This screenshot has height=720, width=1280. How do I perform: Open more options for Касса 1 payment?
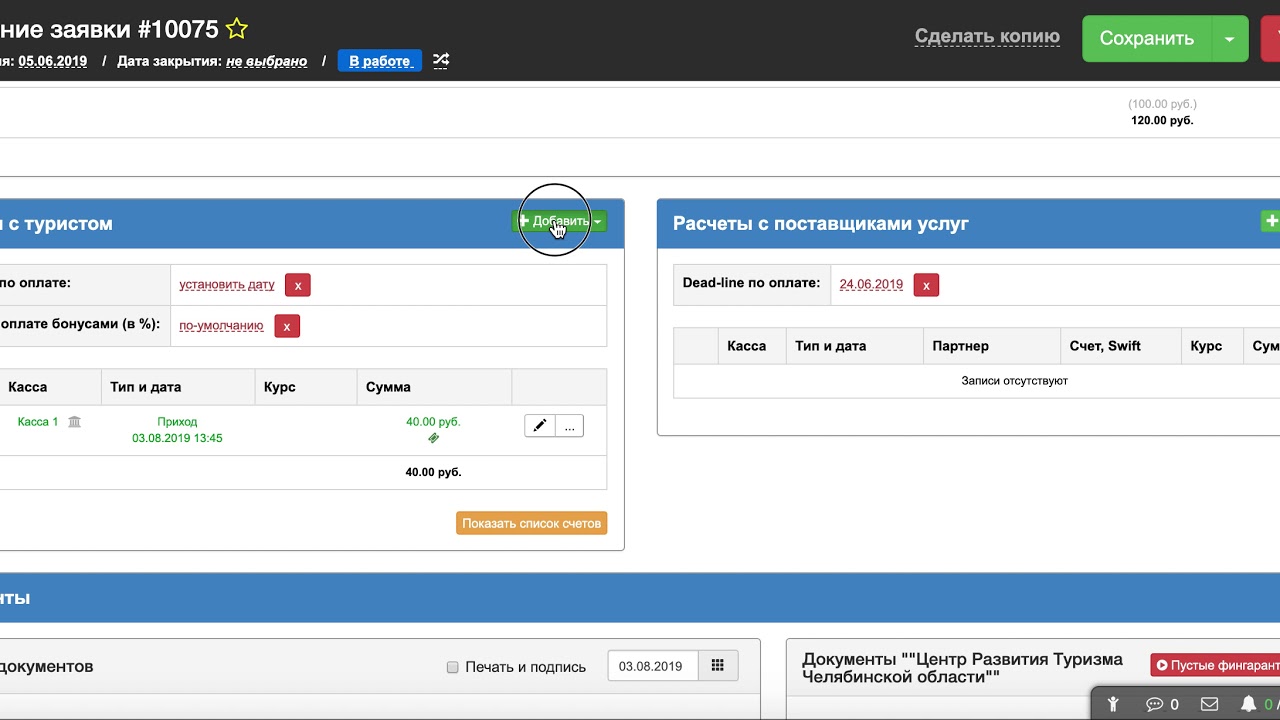point(569,426)
